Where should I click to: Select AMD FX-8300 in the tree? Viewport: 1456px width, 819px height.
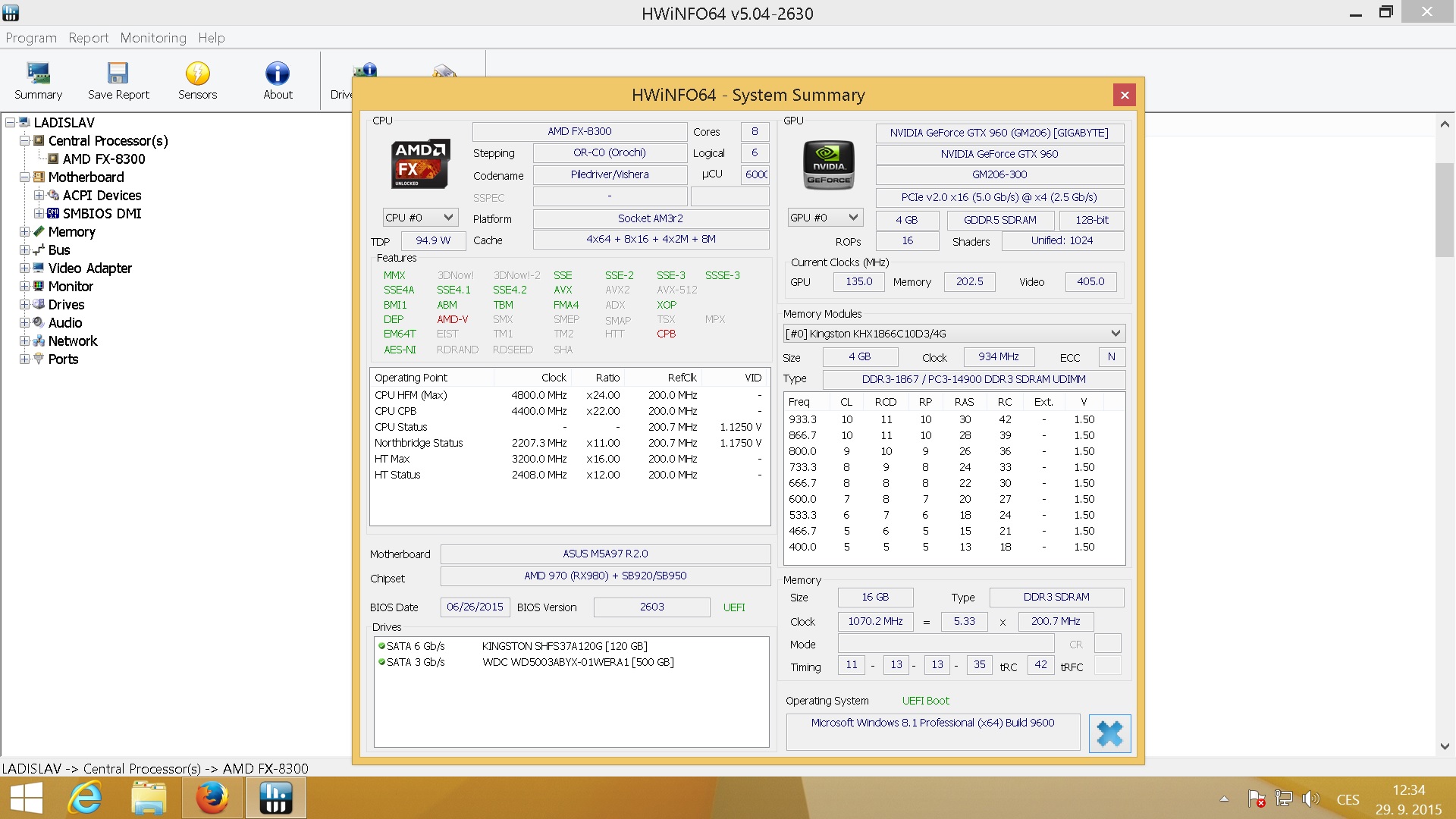[104, 159]
